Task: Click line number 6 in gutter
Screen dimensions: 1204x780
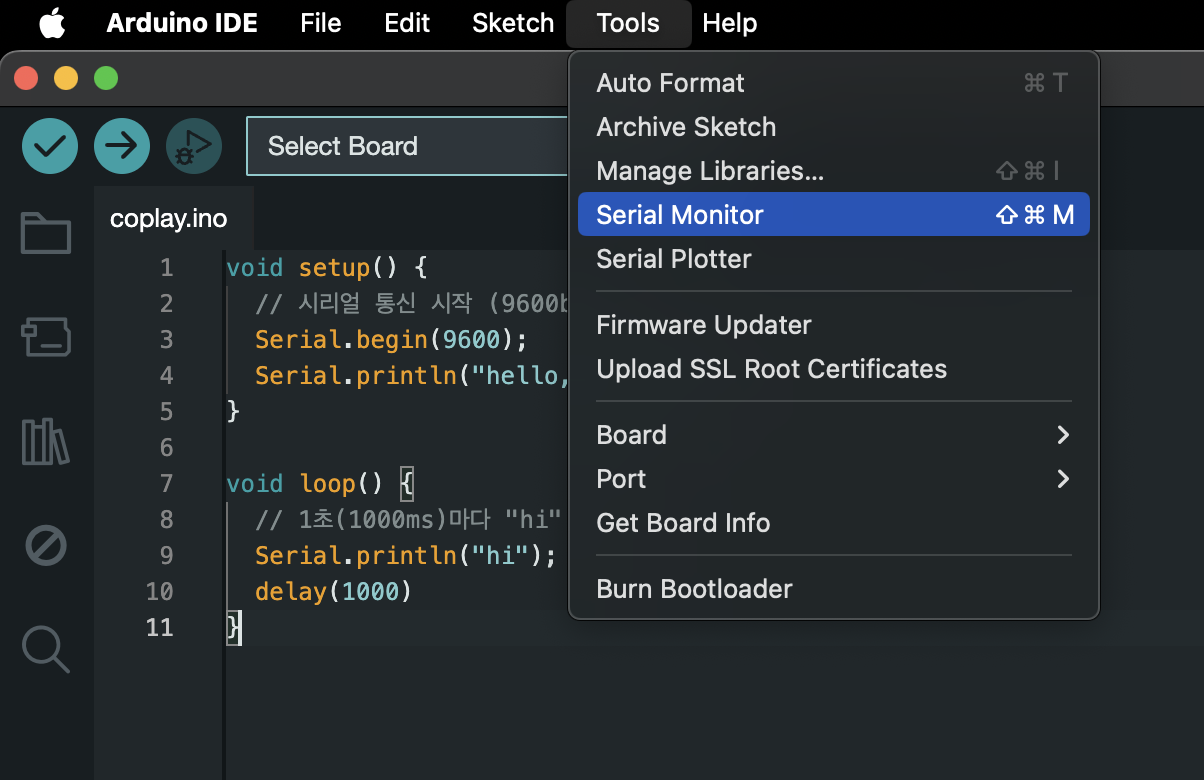Action: tap(166, 448)
